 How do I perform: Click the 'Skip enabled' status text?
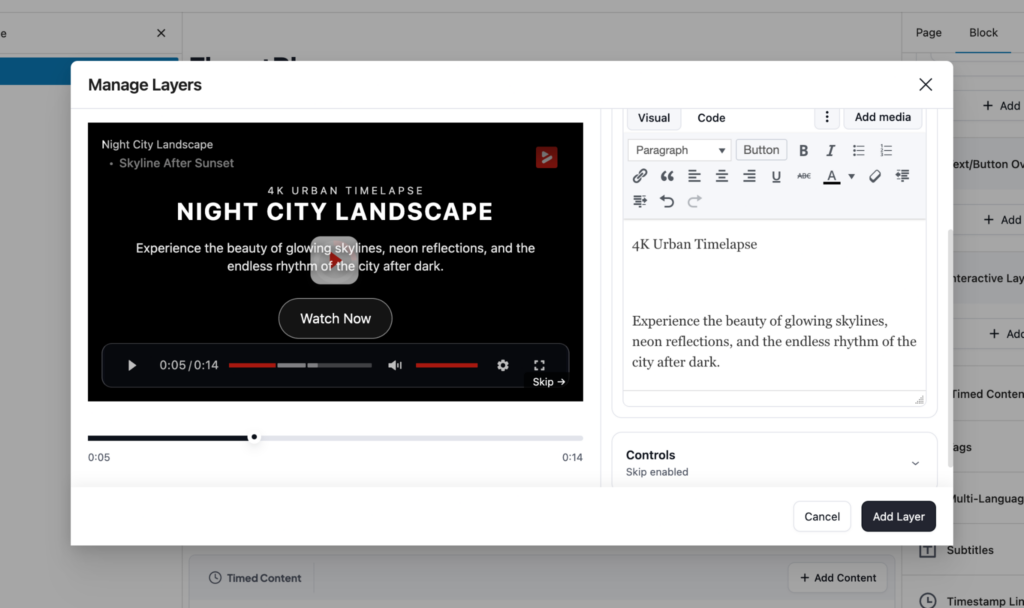pyautogui.click(x=657, y=472)
